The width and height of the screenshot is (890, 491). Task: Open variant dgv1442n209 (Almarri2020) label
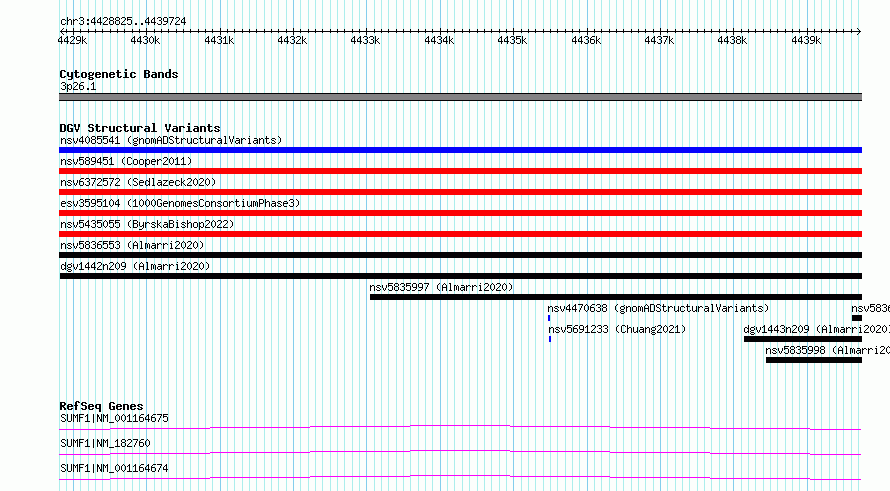[135, 266]
